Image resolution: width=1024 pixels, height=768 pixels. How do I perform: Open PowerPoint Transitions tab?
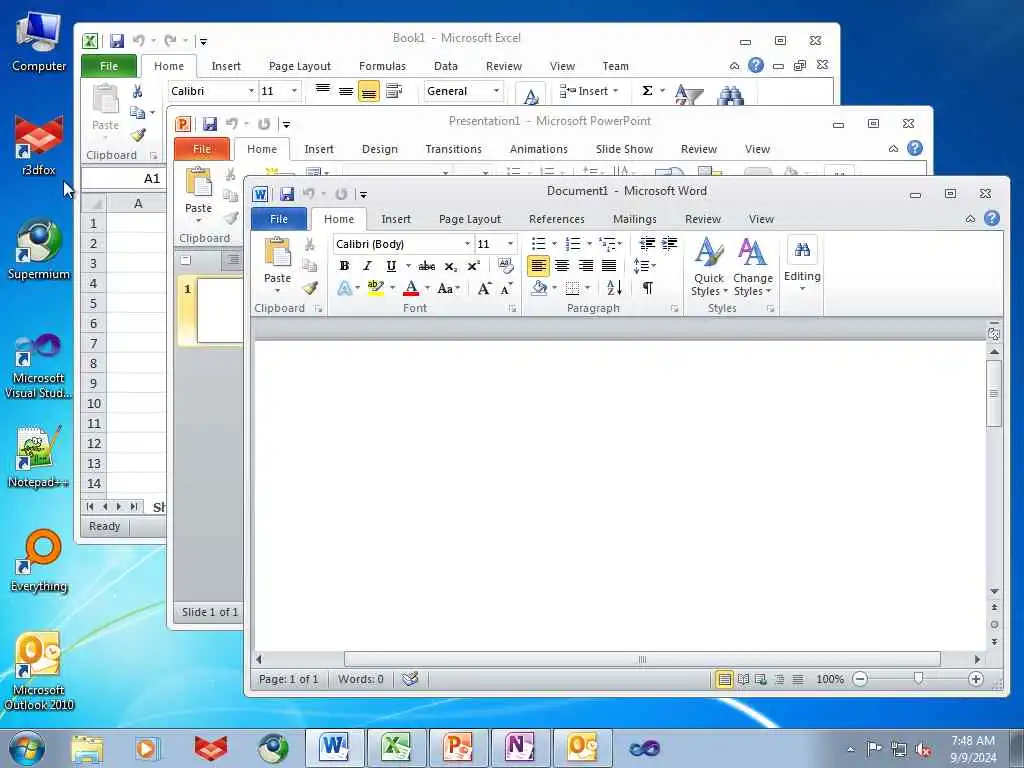[453, 149]
